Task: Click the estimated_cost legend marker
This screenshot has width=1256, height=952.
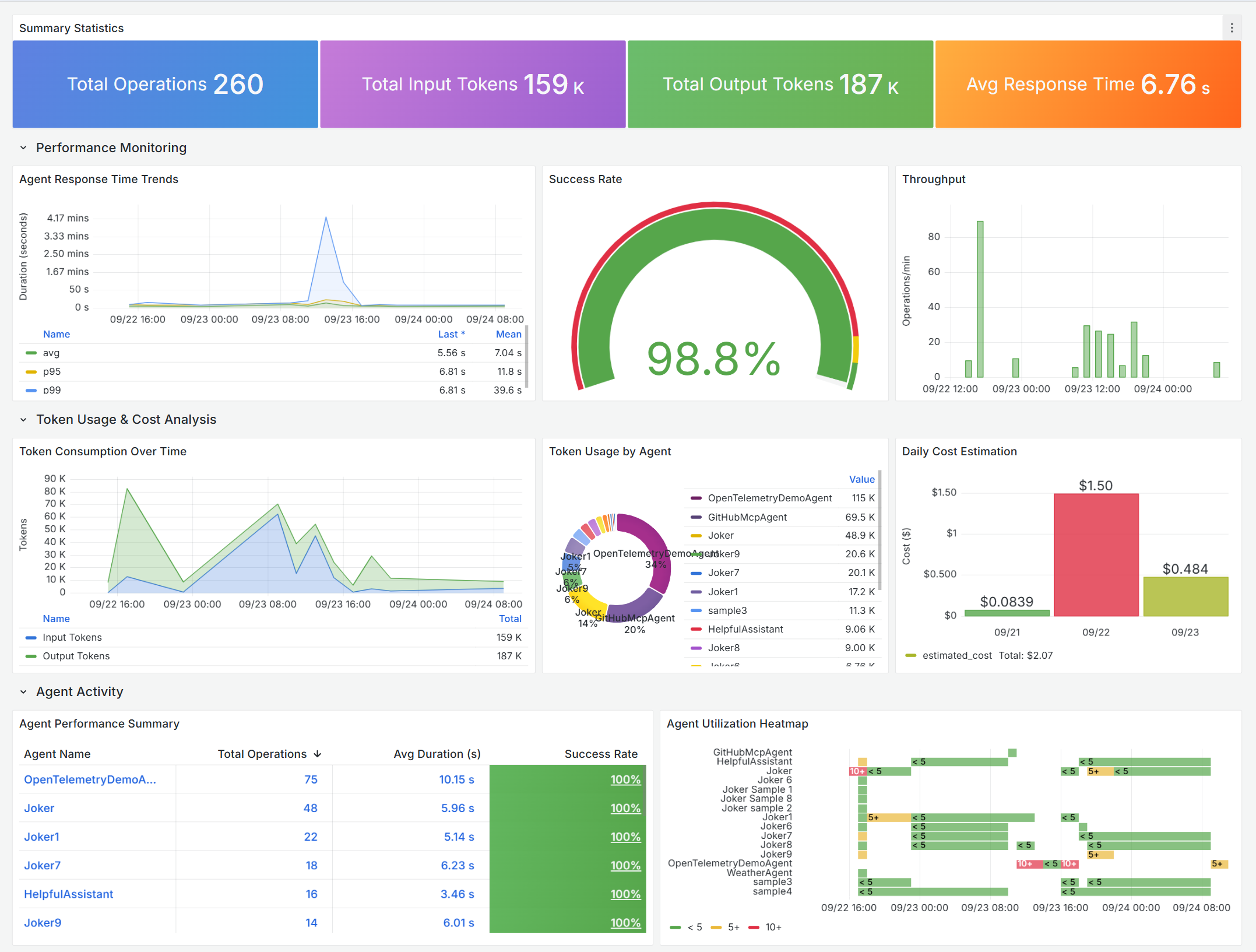Action: click(910, 656)
